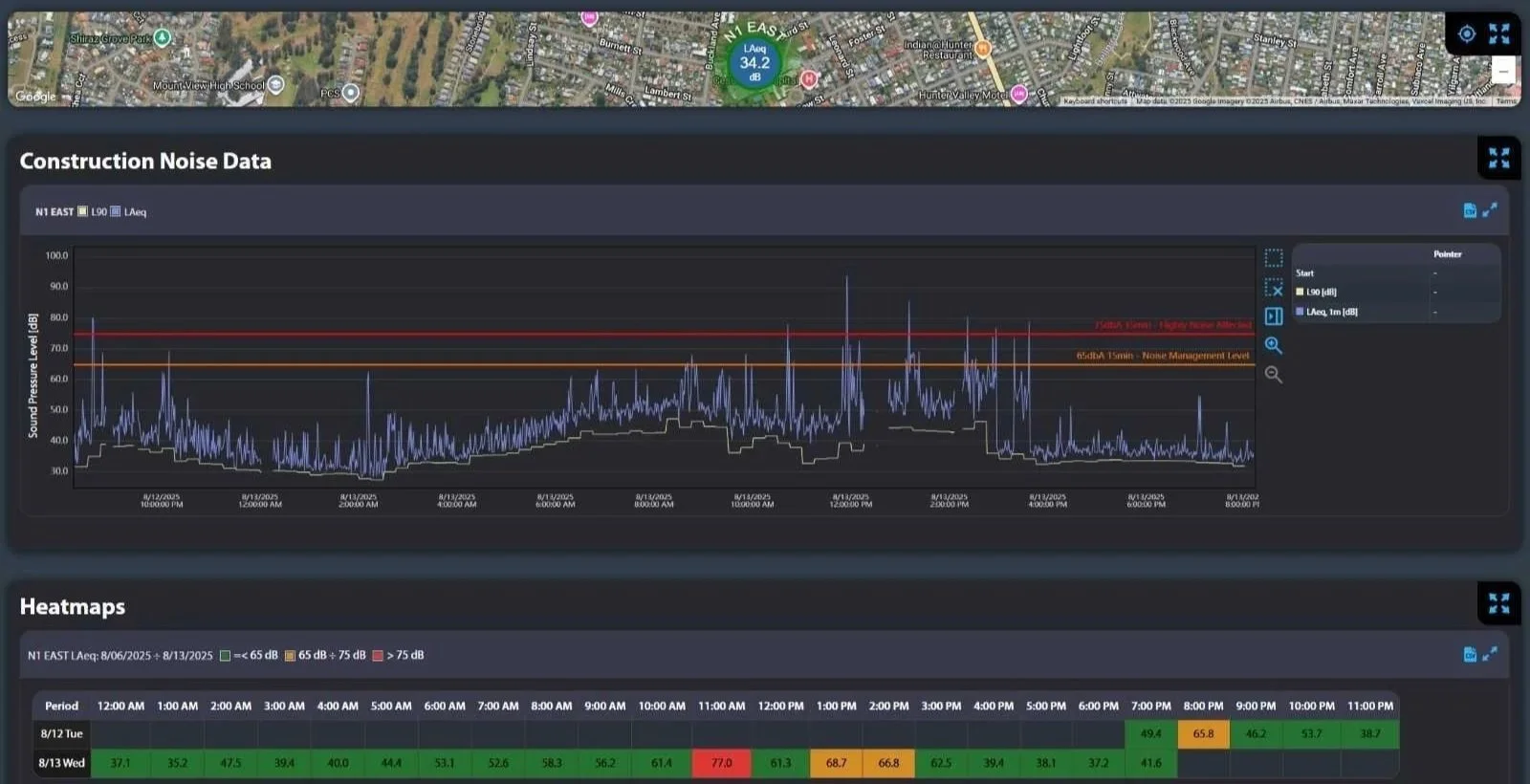
Task: Open the Google logo link on the map
Action: pyautogui.click(x=35, y=97)
